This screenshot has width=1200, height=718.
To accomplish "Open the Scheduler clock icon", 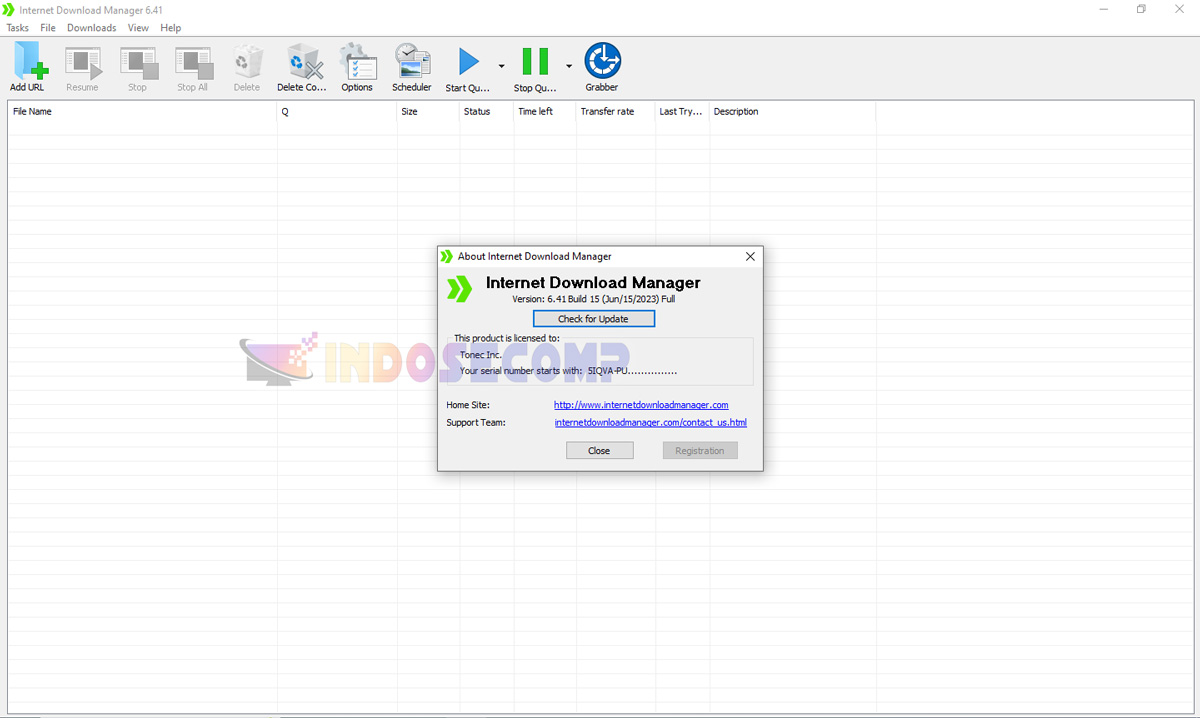I will tap(412, 62).
